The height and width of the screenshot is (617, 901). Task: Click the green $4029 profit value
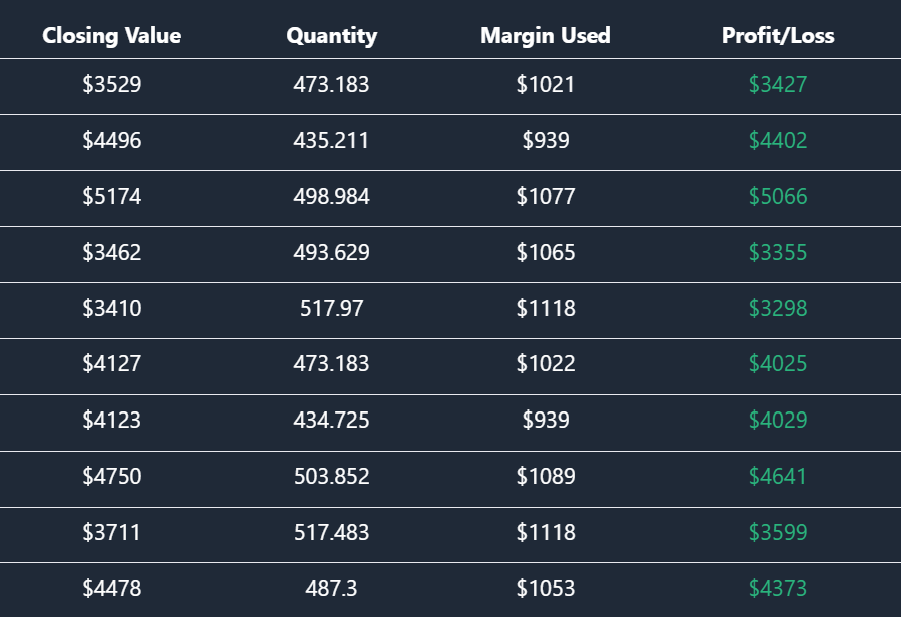(778, 421)
